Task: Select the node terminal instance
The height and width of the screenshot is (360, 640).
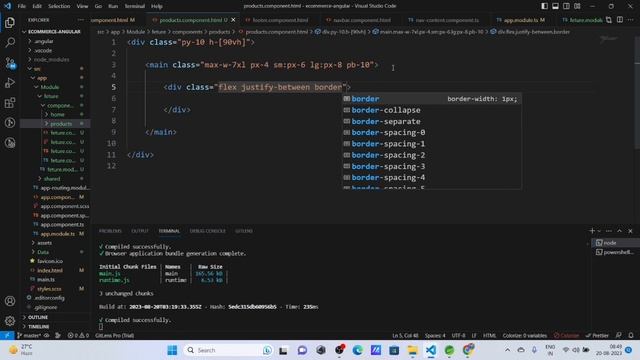Action: tap(615, 243)
